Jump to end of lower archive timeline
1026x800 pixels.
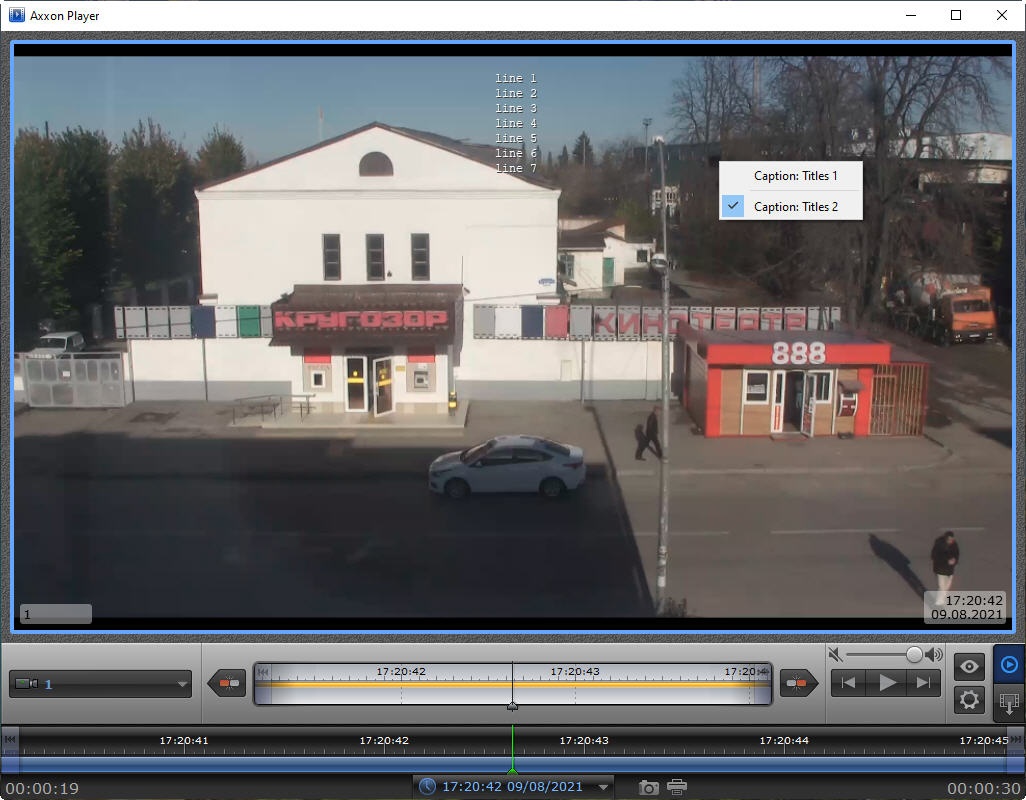coord(1016,739)
